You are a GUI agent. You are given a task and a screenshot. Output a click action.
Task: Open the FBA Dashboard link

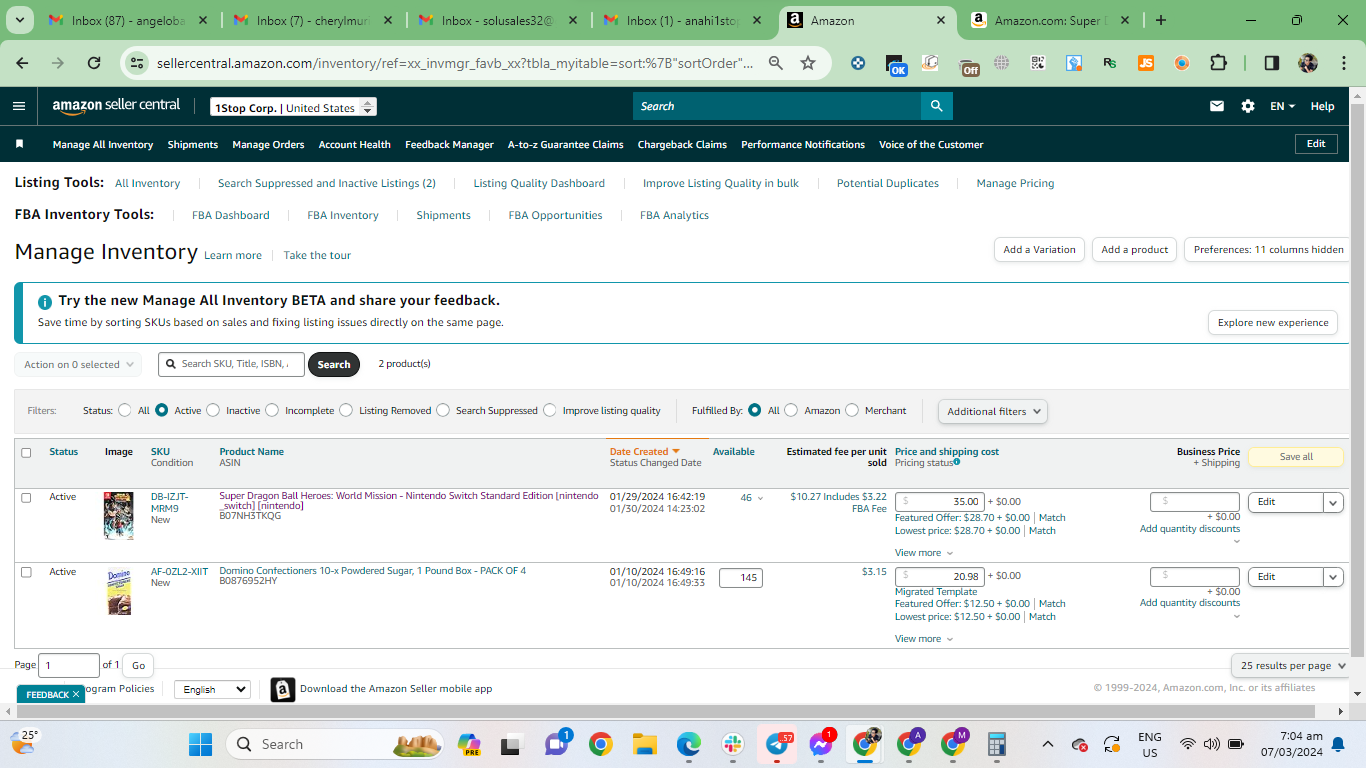231,215
